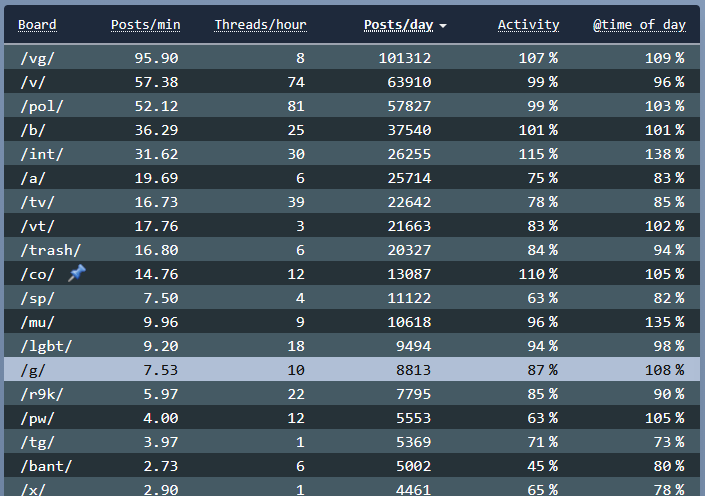Click the /co/ board name
The image size is (705, 496).
click(37, 274)
